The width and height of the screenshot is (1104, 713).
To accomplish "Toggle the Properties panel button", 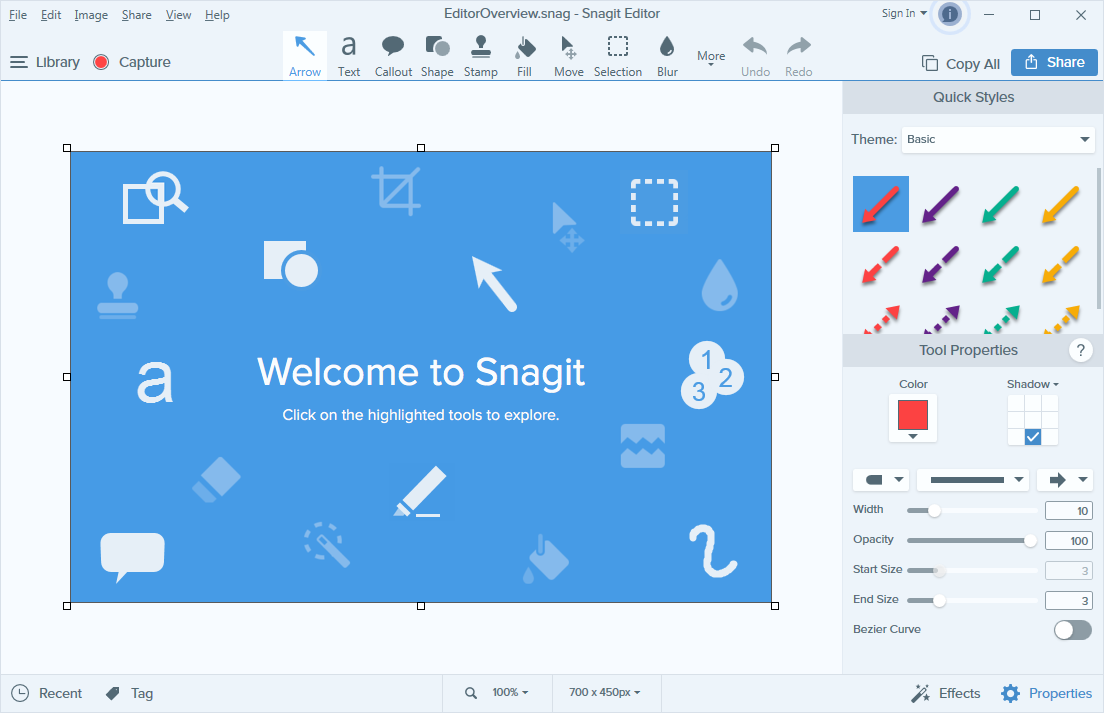I will point(1046,693).
